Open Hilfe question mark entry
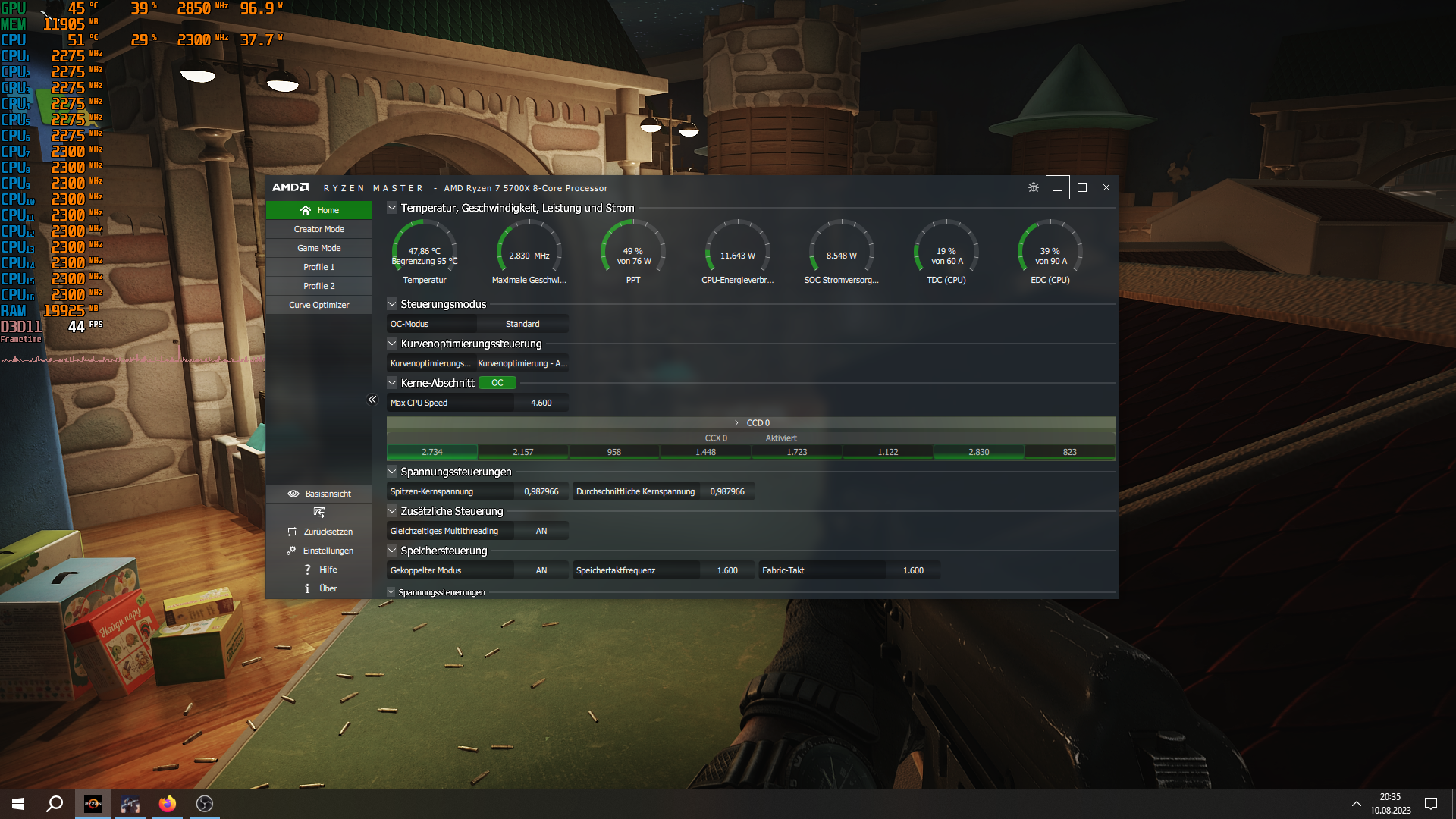The width and height of the screenshot is (1456, 819). pyautogui.click(x=319, y=570)
